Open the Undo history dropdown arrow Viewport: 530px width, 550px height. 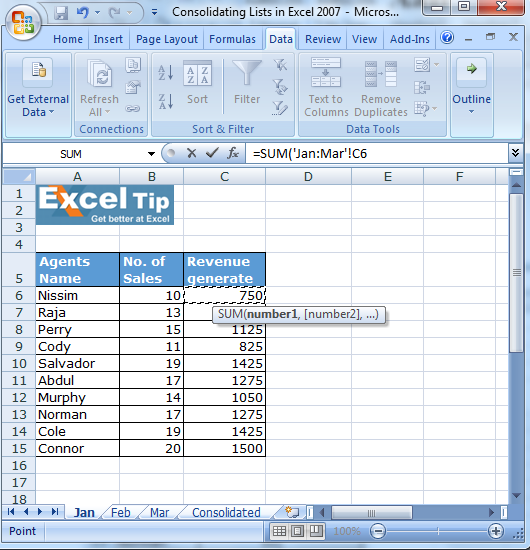point(98,13)
